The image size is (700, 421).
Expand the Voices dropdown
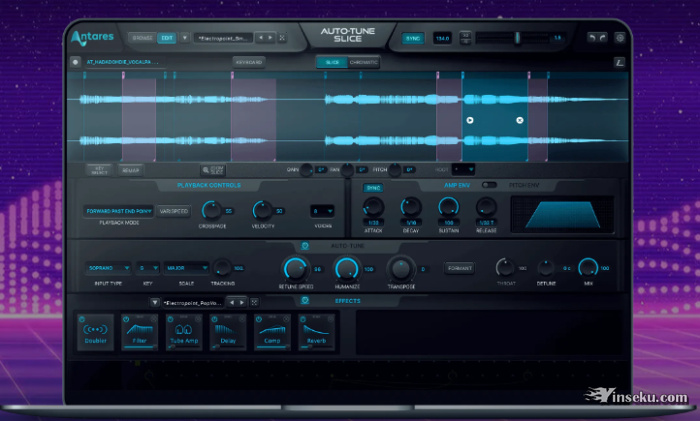click(x=321, y=211)
